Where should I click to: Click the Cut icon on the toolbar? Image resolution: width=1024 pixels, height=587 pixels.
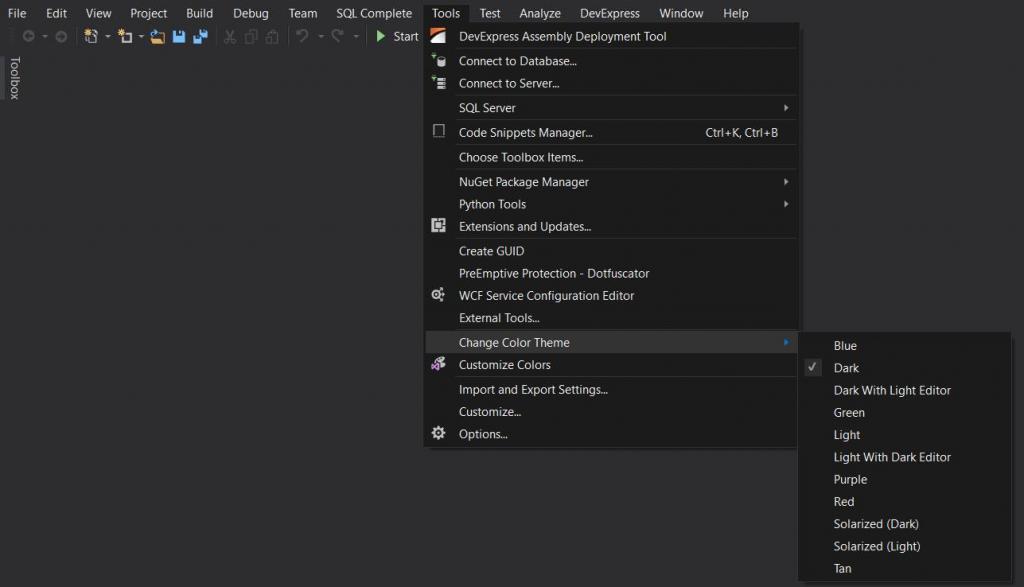[x=229, y=36]
